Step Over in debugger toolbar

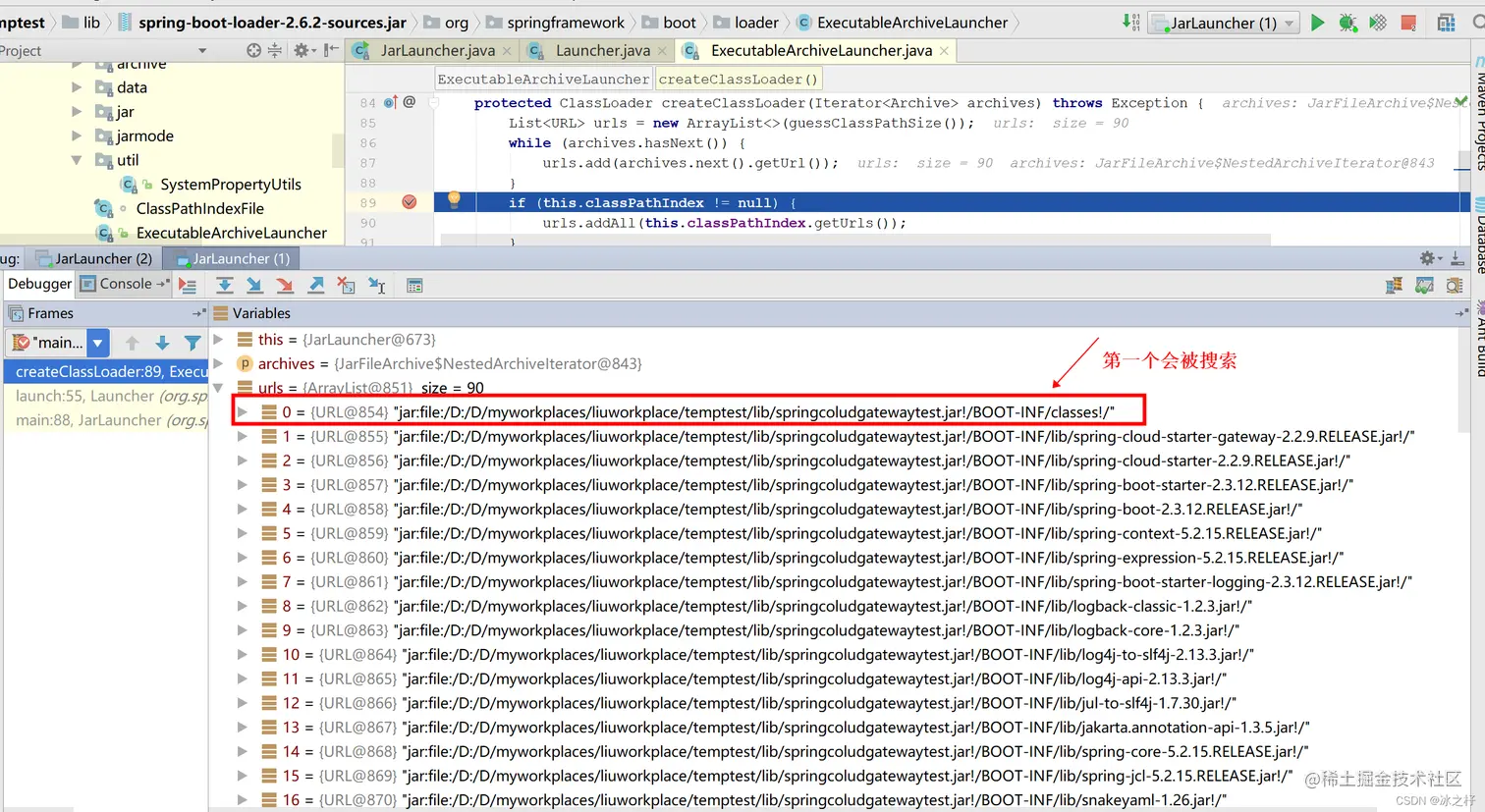click(224, 286)
